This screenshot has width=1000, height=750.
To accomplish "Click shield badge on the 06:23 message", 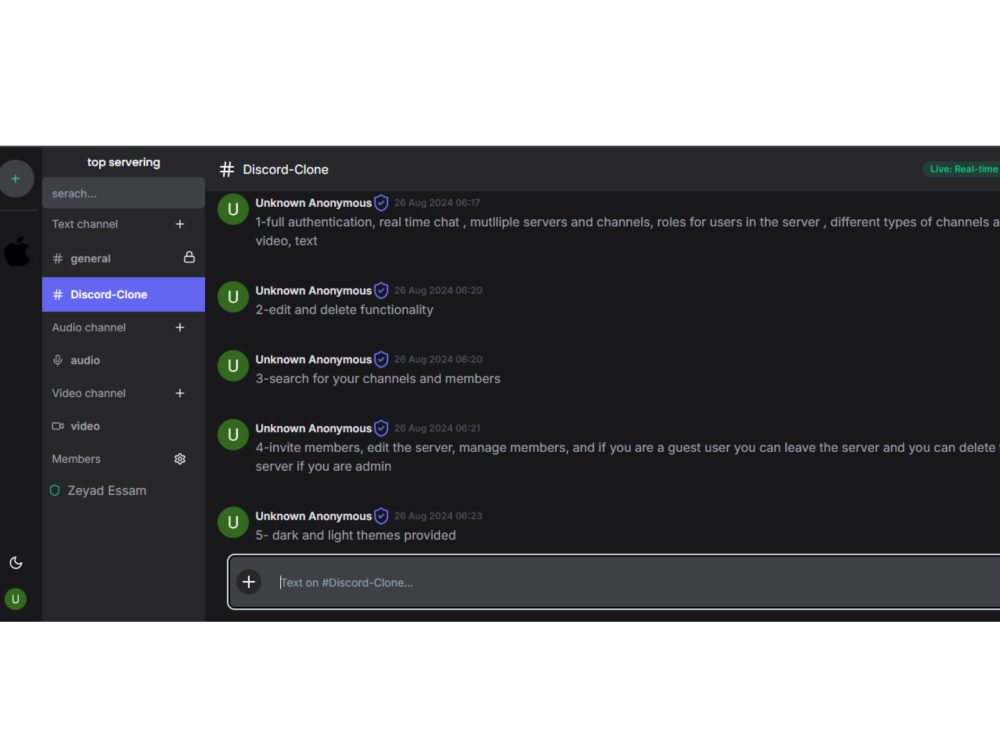I will [381, 516].
